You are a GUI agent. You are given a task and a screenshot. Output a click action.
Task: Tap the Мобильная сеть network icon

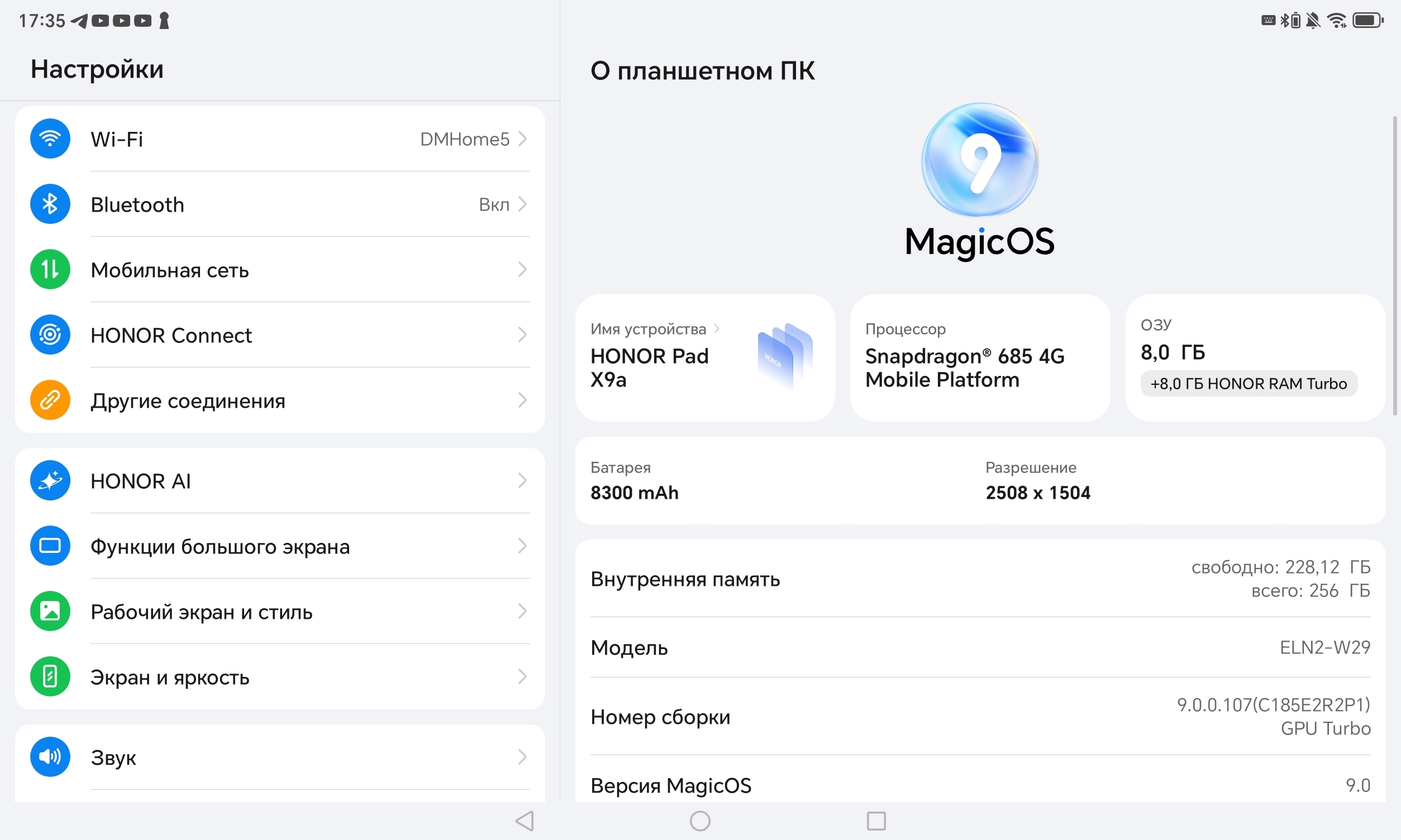[x=50, y=269]
